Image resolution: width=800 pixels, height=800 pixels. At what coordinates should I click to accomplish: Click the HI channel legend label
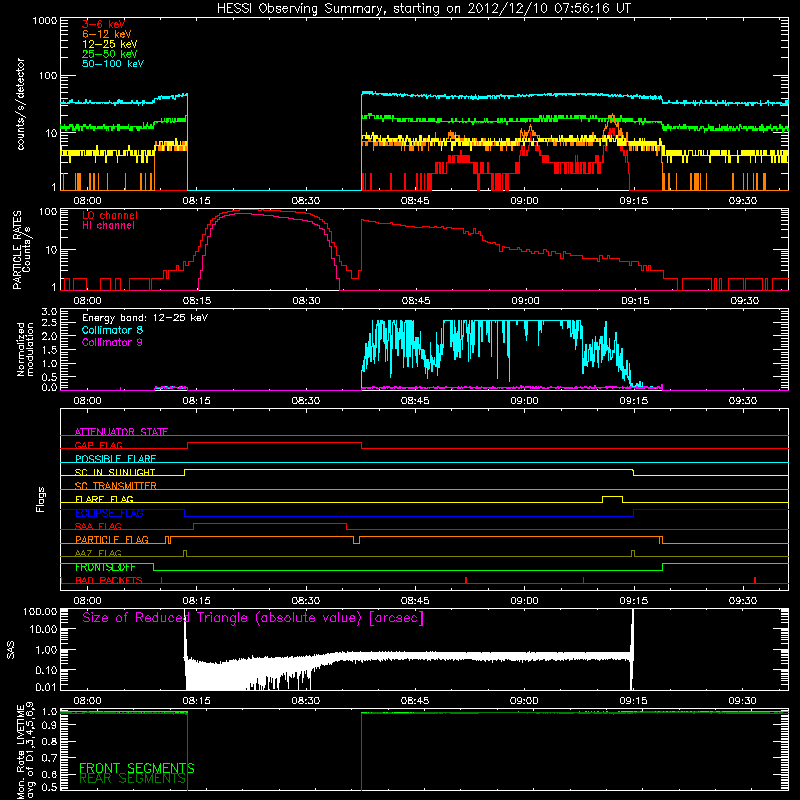108,226
